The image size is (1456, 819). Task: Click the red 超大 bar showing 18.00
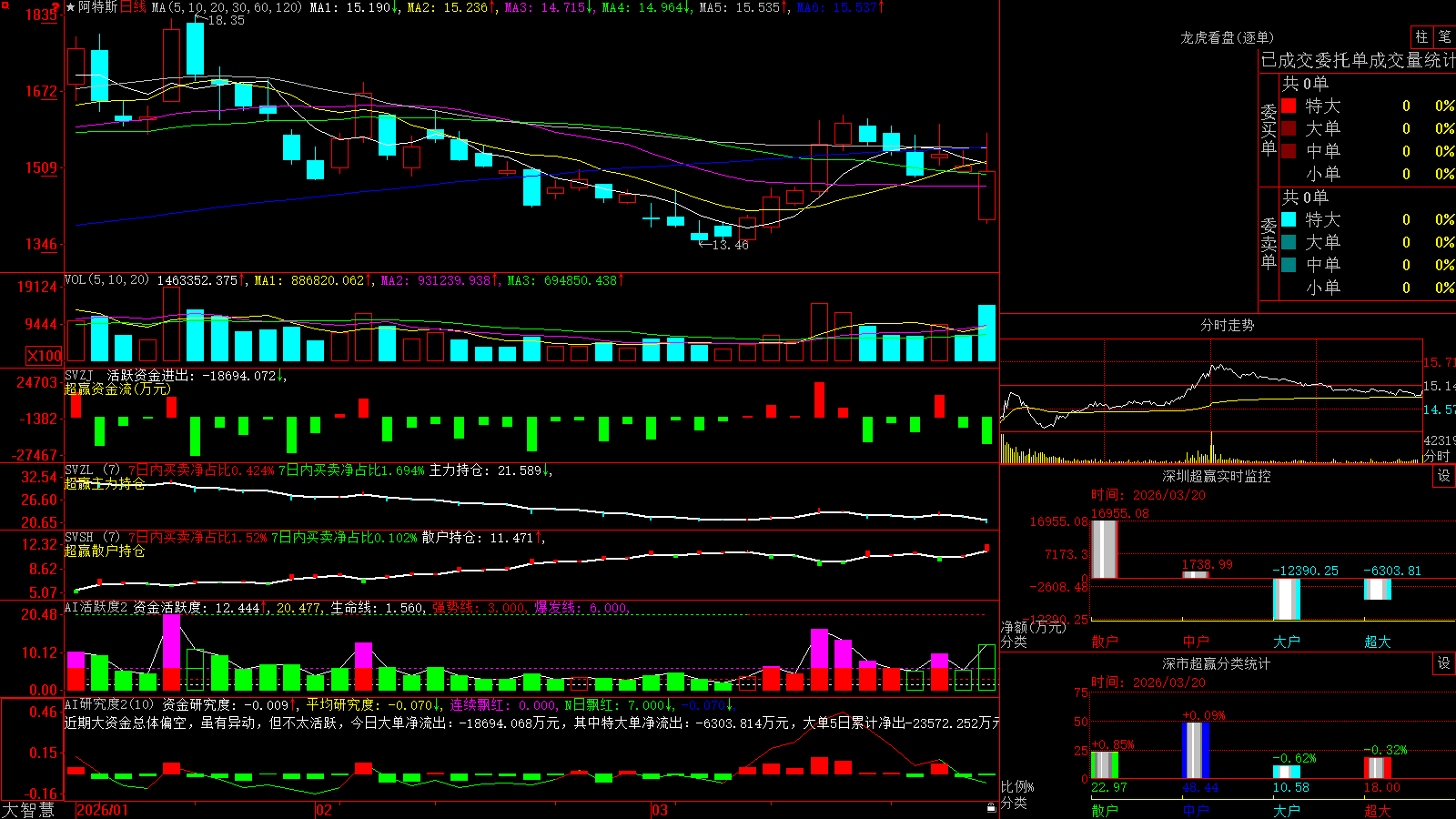tap(1378, 768)
